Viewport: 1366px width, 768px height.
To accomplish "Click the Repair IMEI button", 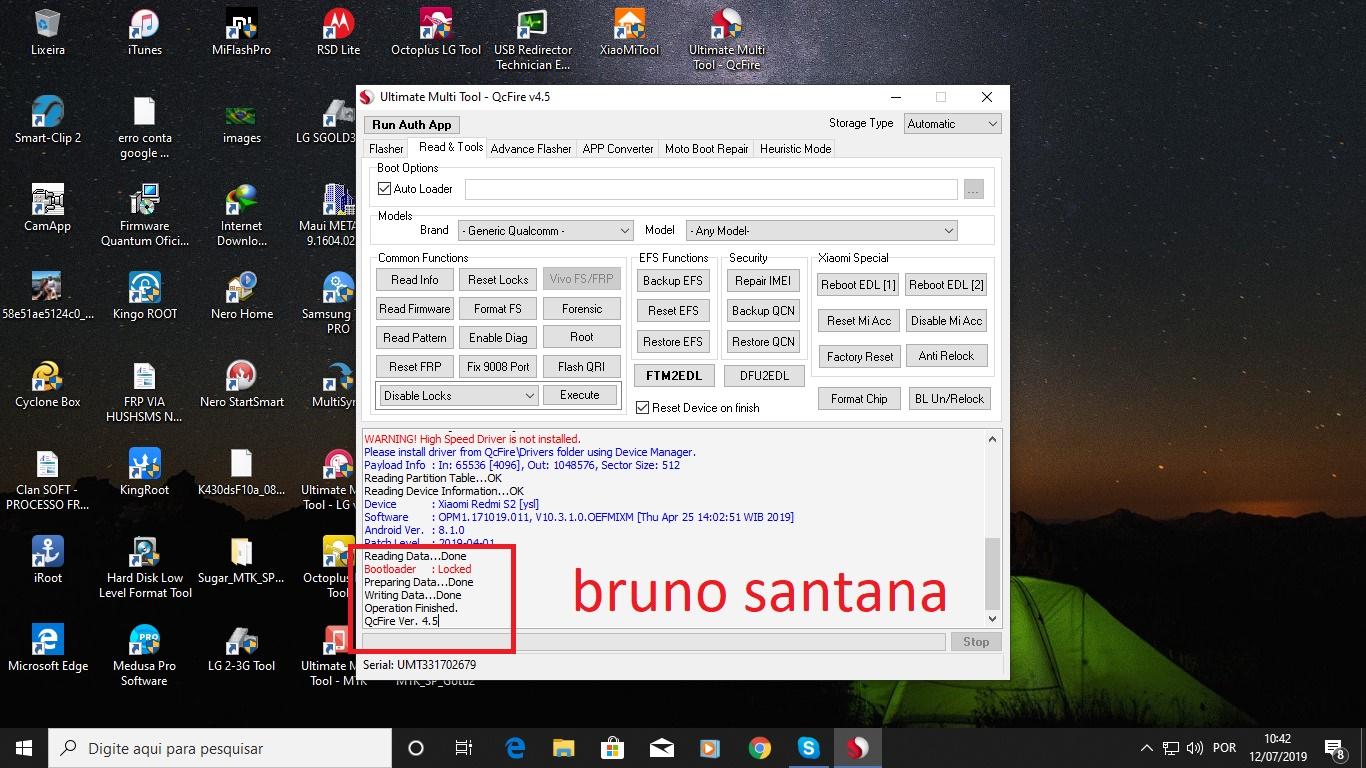I will point(763,281).
